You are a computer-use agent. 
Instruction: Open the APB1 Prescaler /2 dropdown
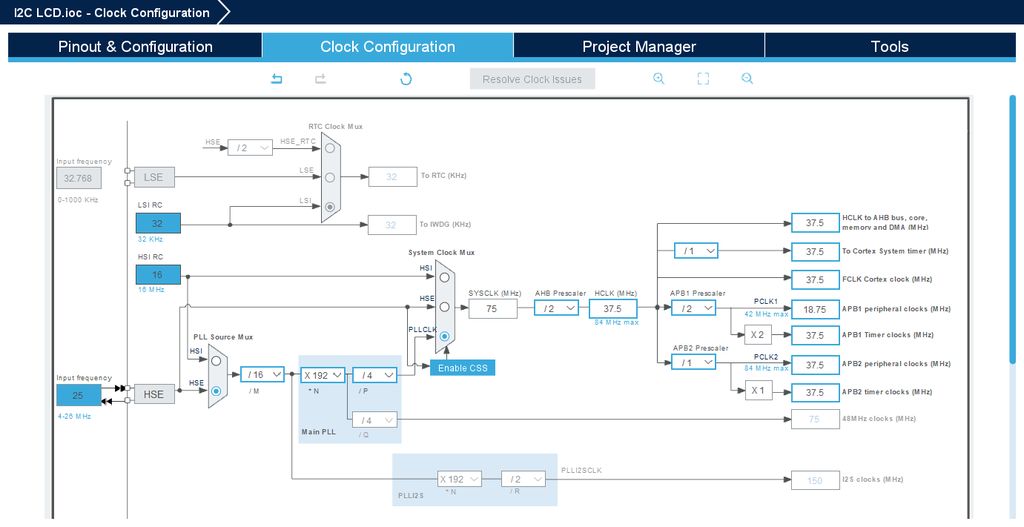[694, 308]
